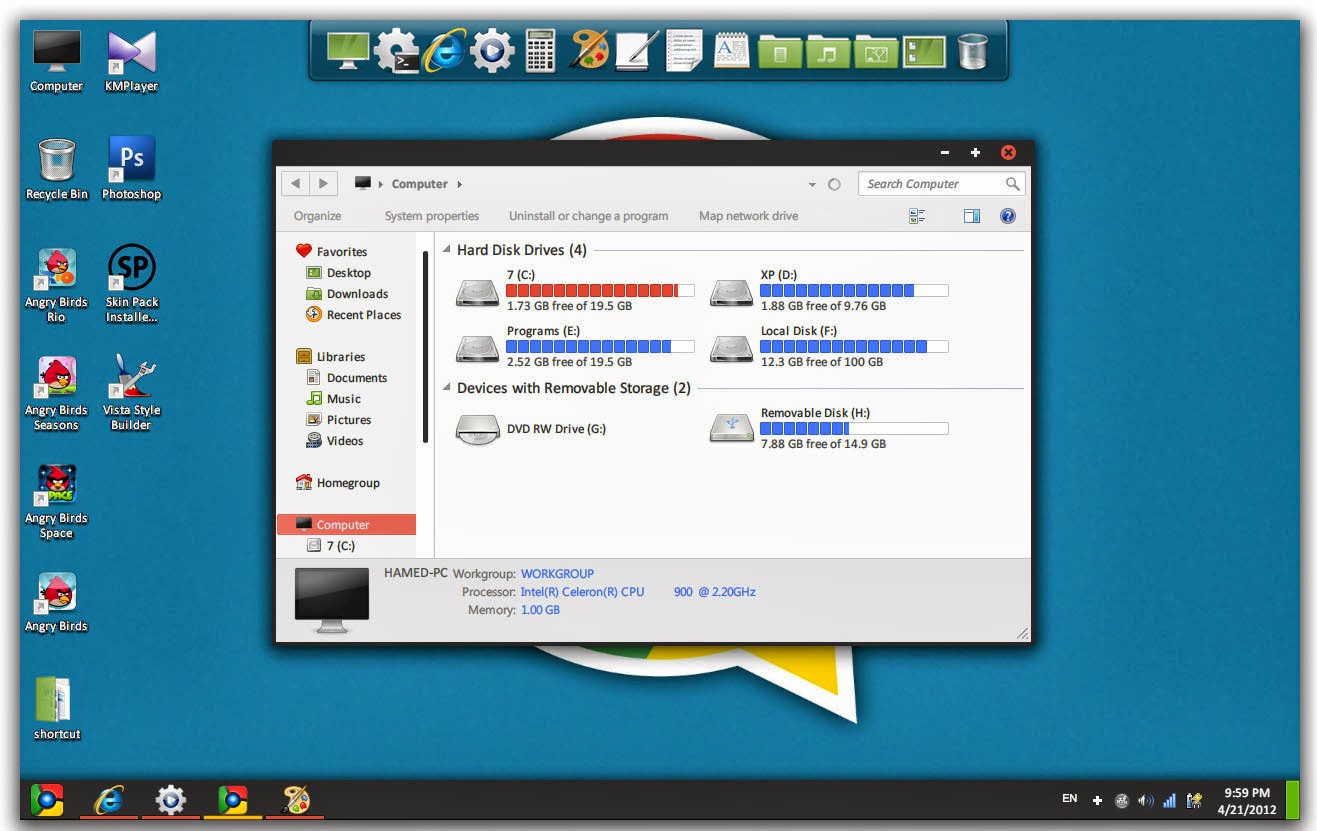Open the green Videos folder in dock

(924, 52)
